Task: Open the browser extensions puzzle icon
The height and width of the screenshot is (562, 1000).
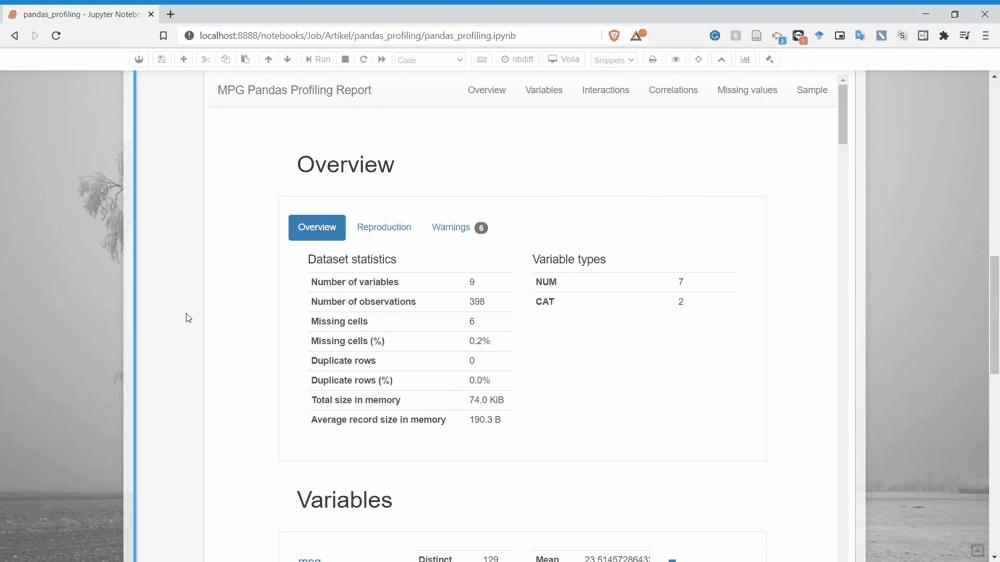Action: point(944,36)
